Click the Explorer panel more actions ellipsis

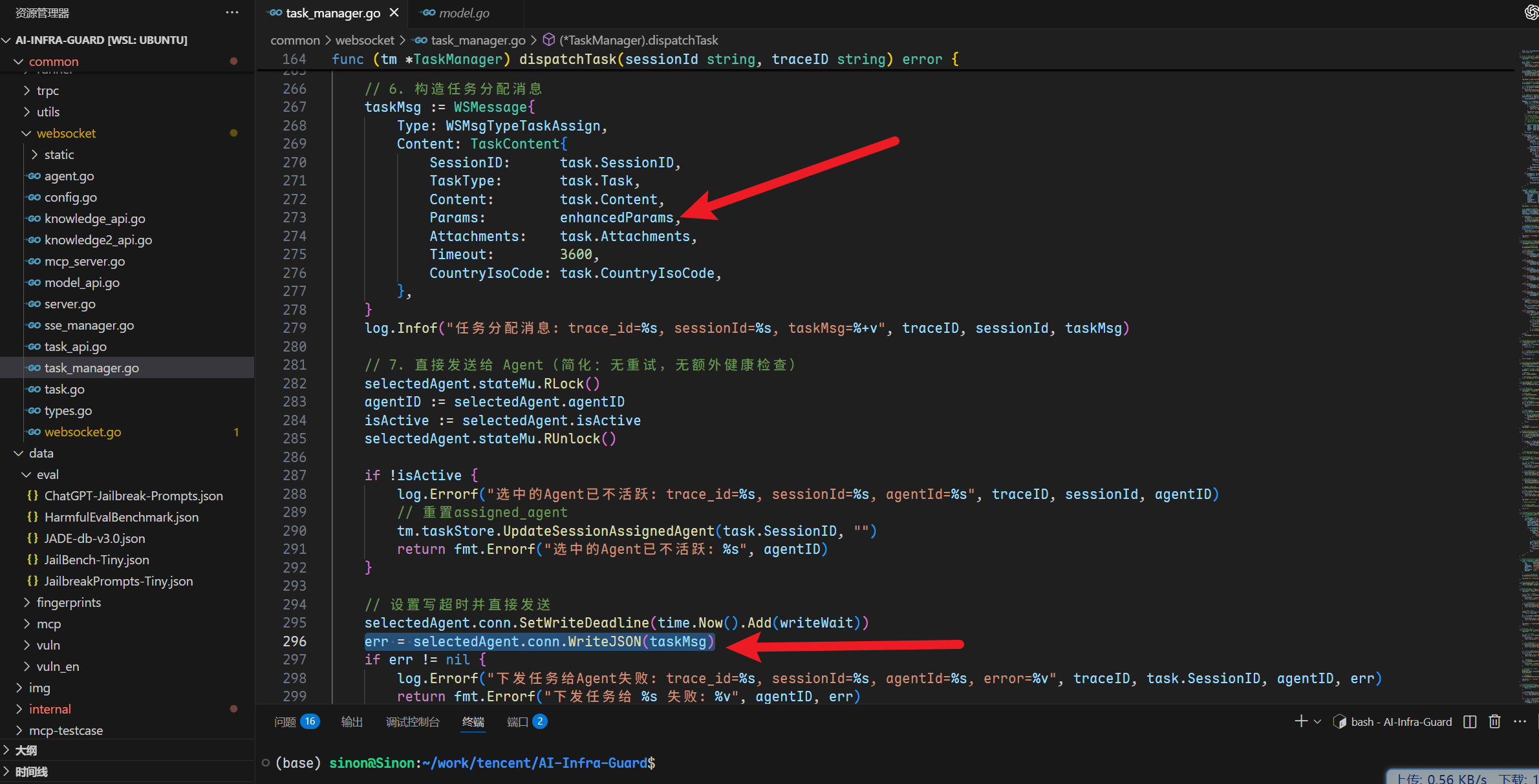coord(232,12)
